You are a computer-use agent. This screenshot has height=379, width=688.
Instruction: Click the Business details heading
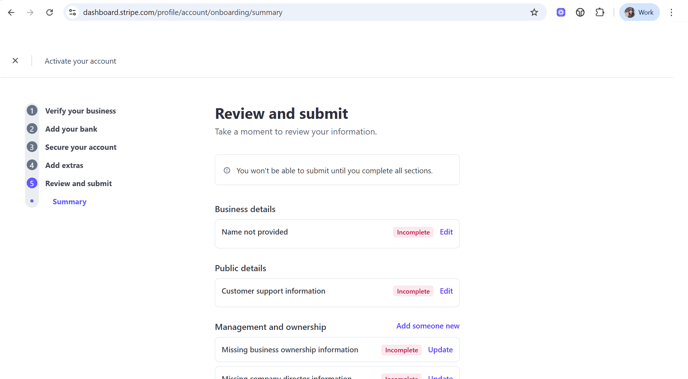click(245, 209)
